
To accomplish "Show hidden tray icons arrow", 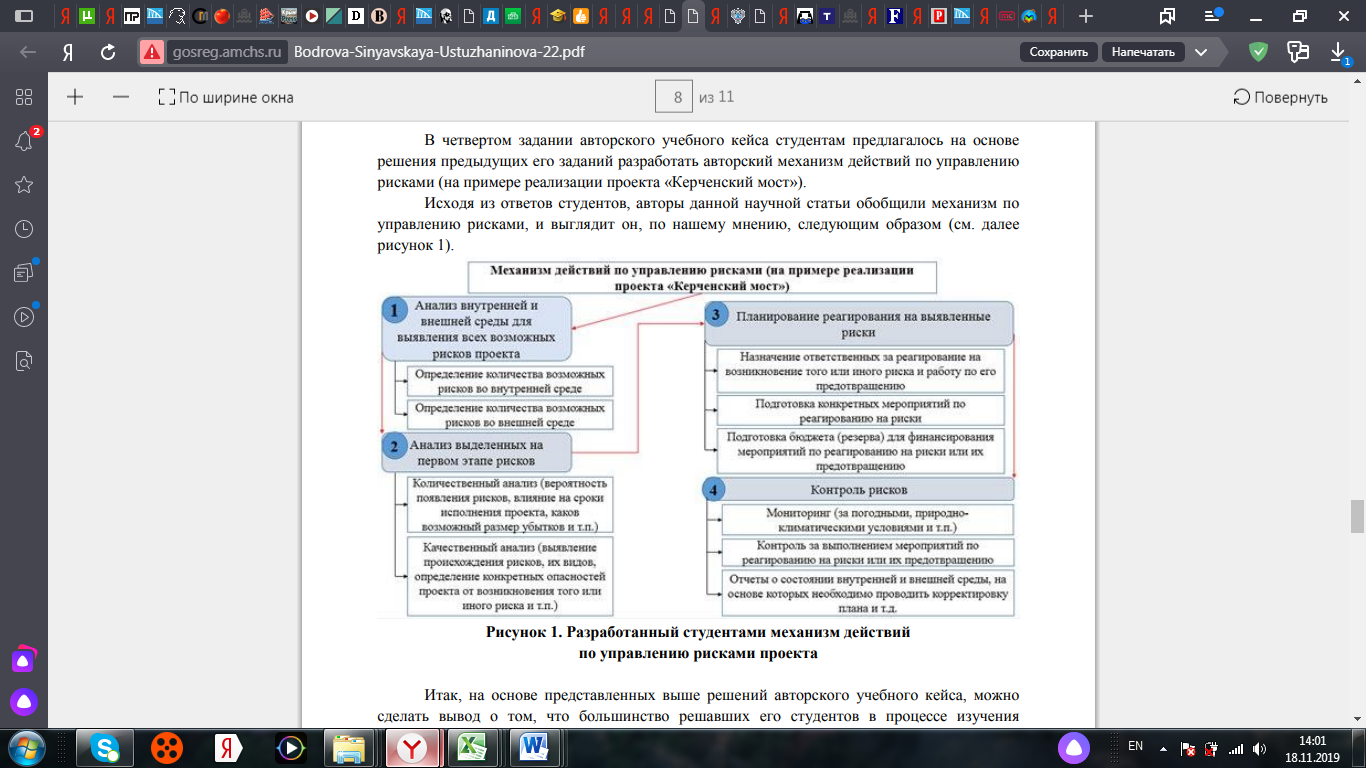I will 1163,748.
